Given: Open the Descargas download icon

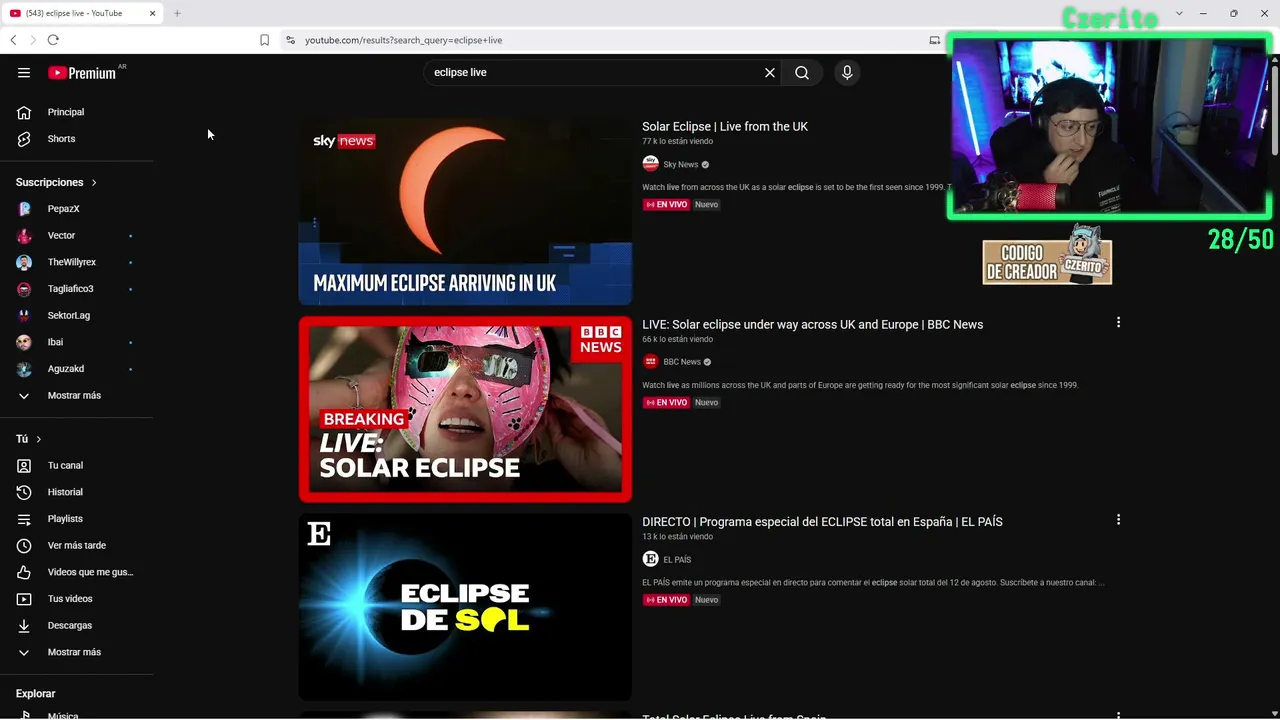Looking at the screenshot, I should coord(24,626).
